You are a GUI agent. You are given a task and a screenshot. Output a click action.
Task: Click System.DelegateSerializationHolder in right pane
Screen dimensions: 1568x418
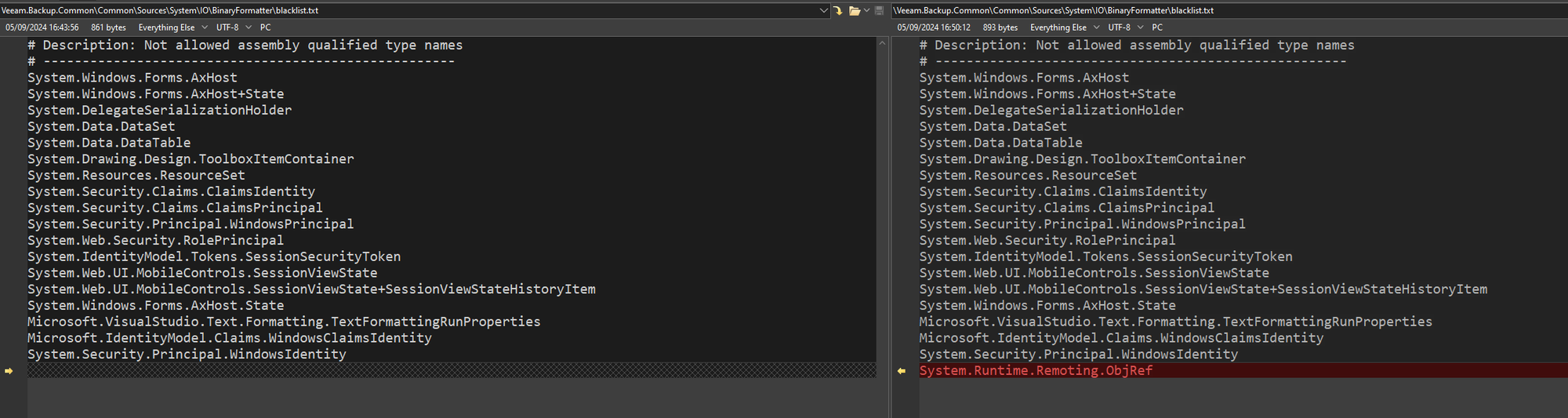1051,111
